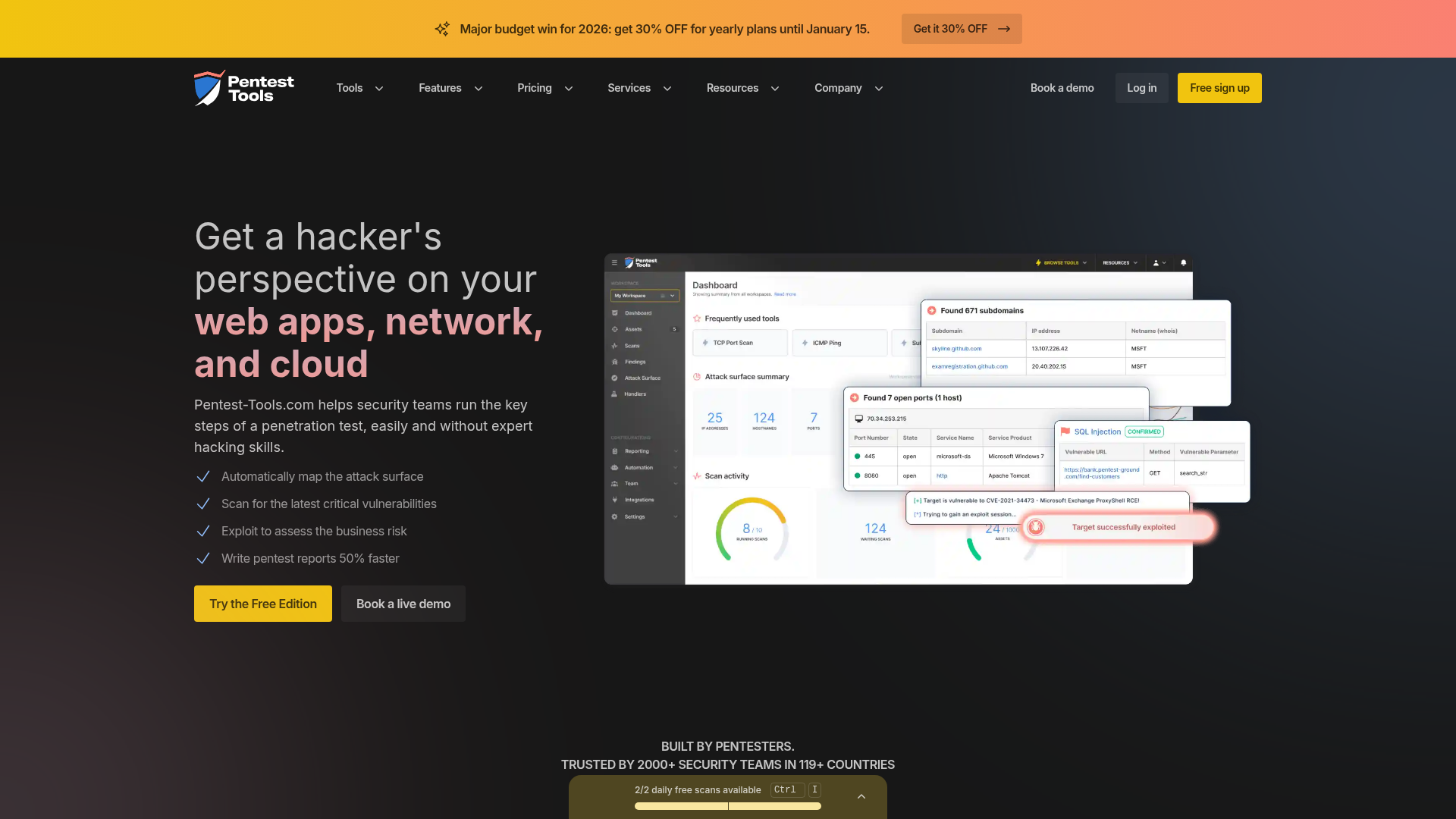The image size is (1456, 819).
Task: Open the Pricing navigation menu
Action: click(x=544, y=88)
